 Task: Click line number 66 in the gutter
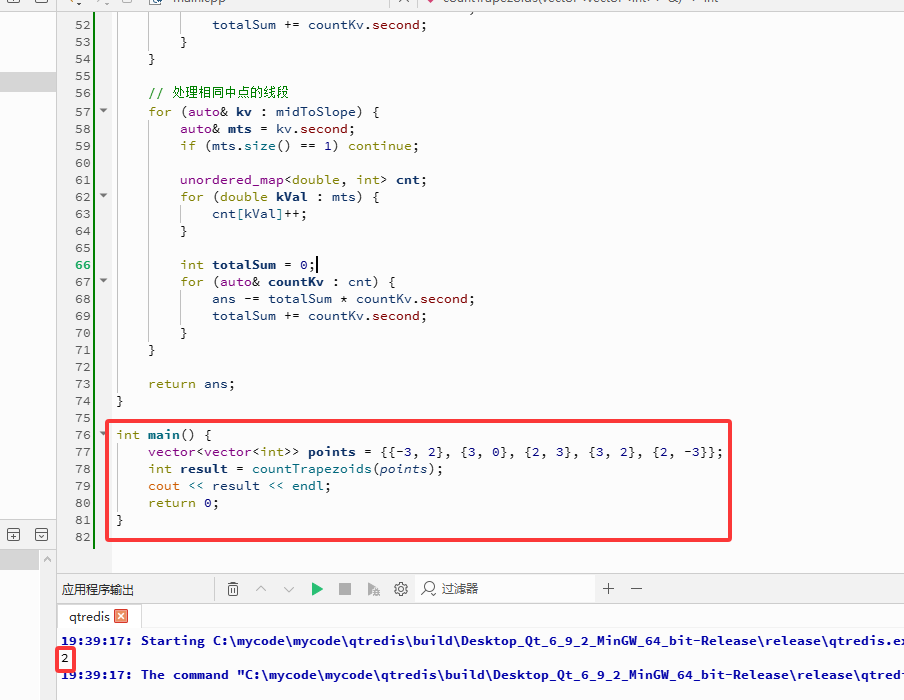coord(83,265)
